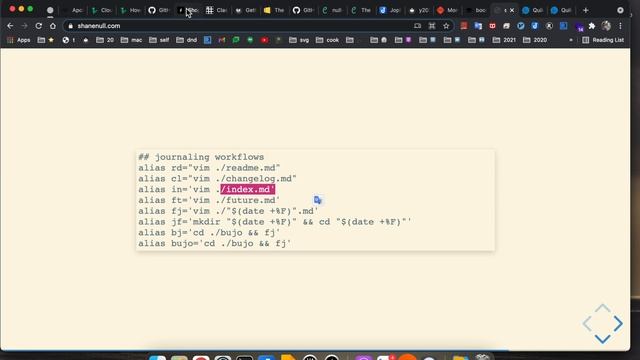The height and width of the screenshot is (360, 640).
Task: Click the highlighted /index.md' text
Action: click(247, 189)
